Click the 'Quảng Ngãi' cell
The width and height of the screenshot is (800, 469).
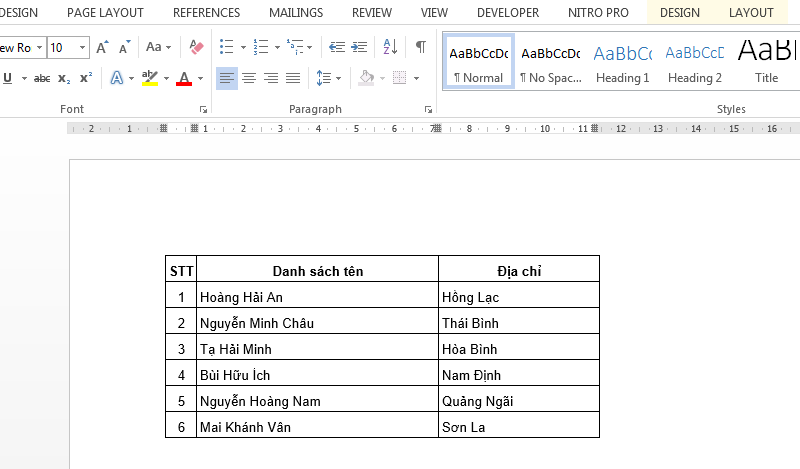click(x=519, y=399)
